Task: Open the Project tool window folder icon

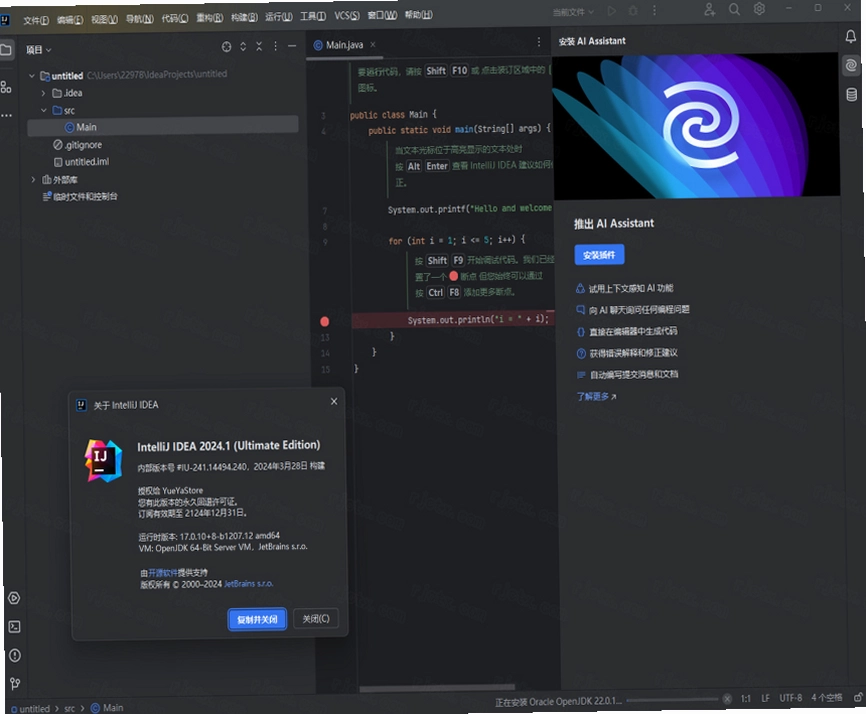Action: [x=6, y=50]
